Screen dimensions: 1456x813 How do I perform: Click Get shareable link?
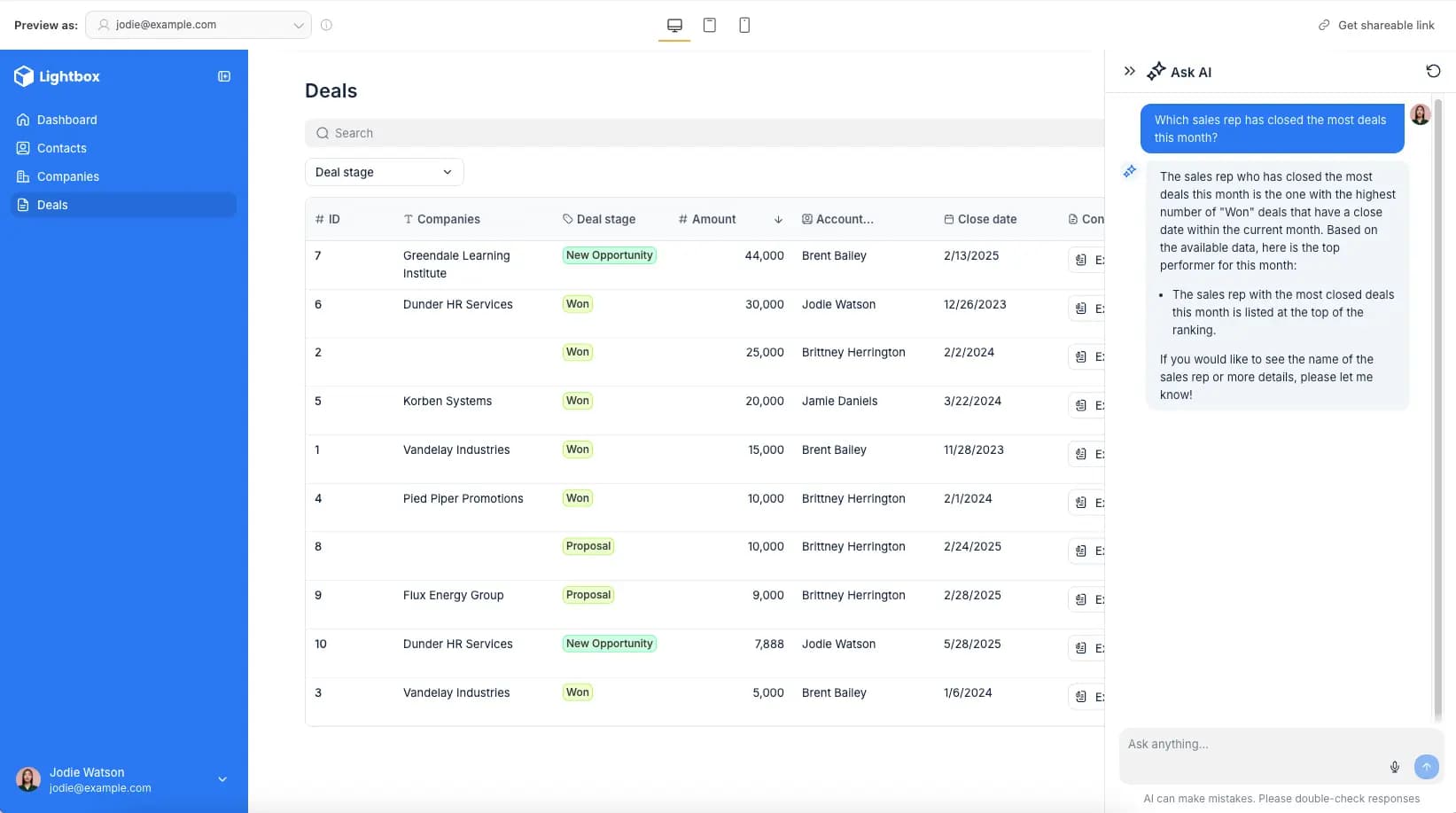pos(1376,25)
